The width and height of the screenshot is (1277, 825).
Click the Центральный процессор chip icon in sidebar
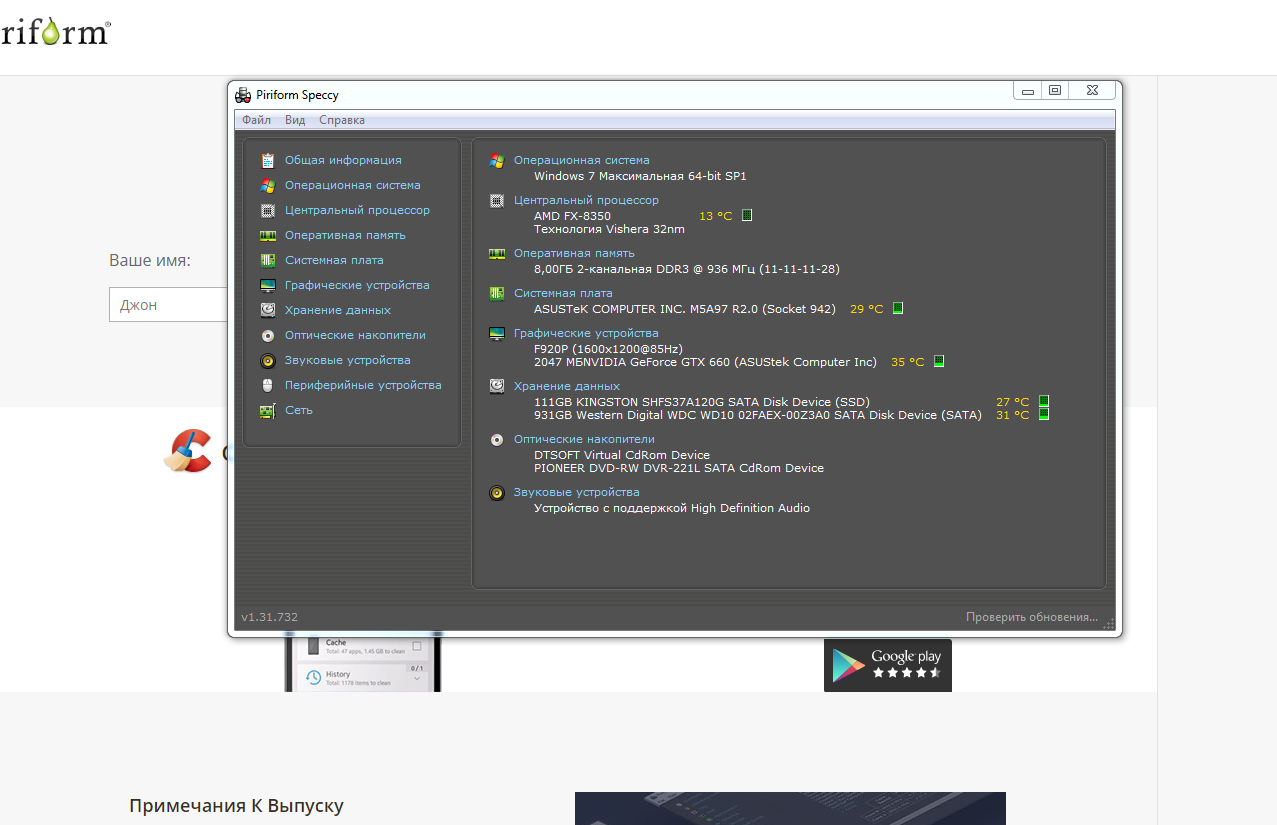pyautogui.click(x=267, y=210)
